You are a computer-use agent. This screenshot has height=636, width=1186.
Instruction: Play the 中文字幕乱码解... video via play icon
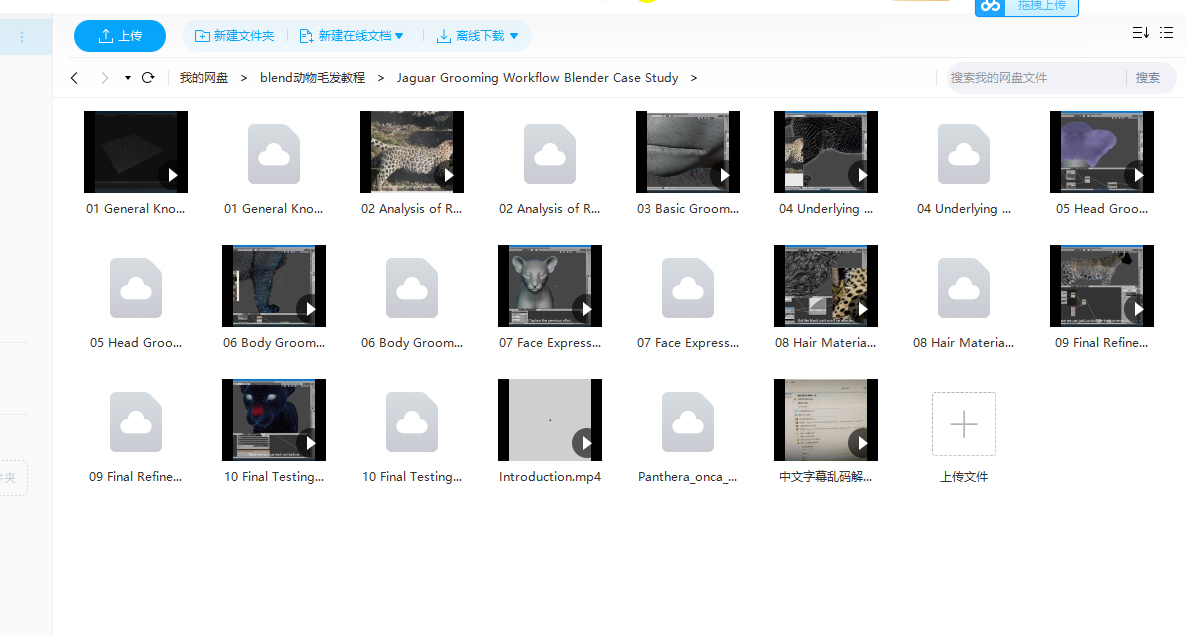(x=862, y=443)
